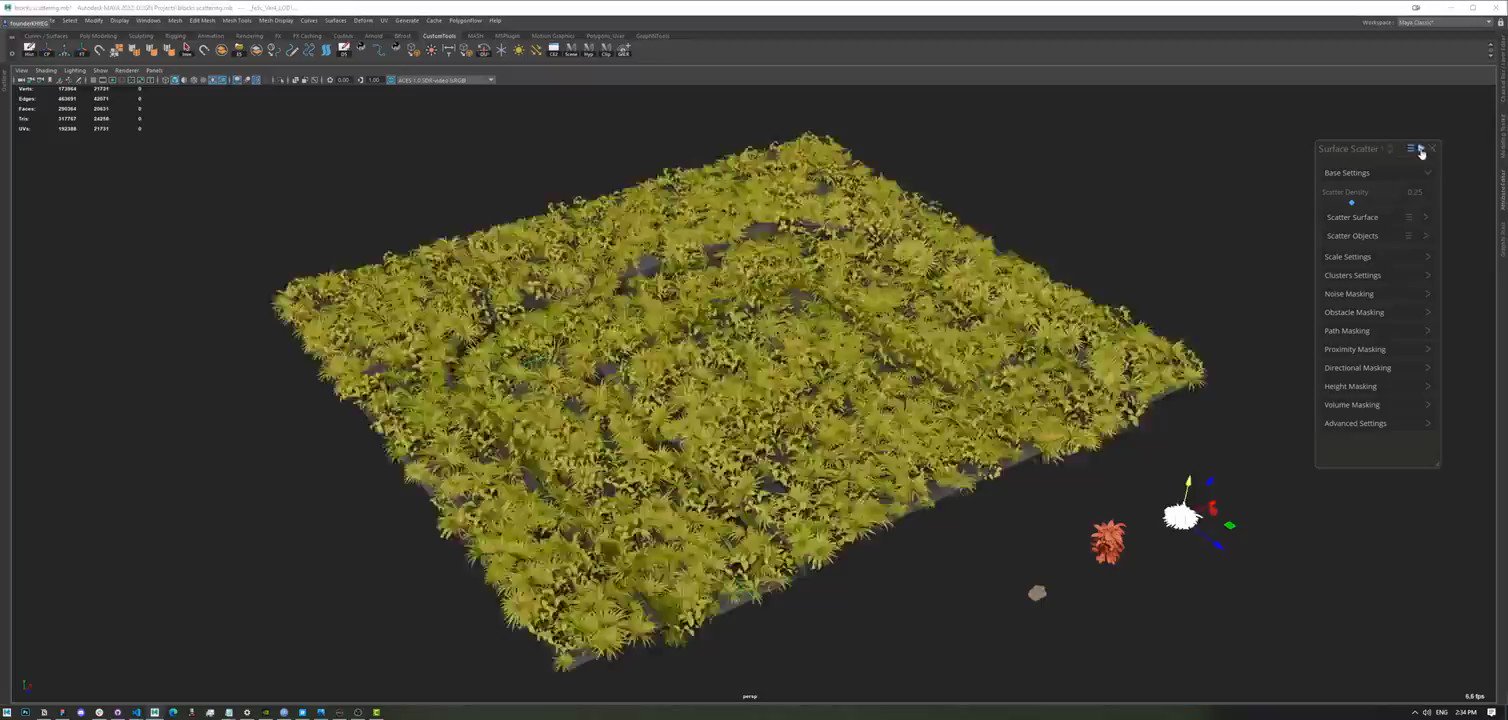Select the wireframe shading icon in panel toolbar
The height and width of the screenshot is (720, 1508).
pos(166,80)
